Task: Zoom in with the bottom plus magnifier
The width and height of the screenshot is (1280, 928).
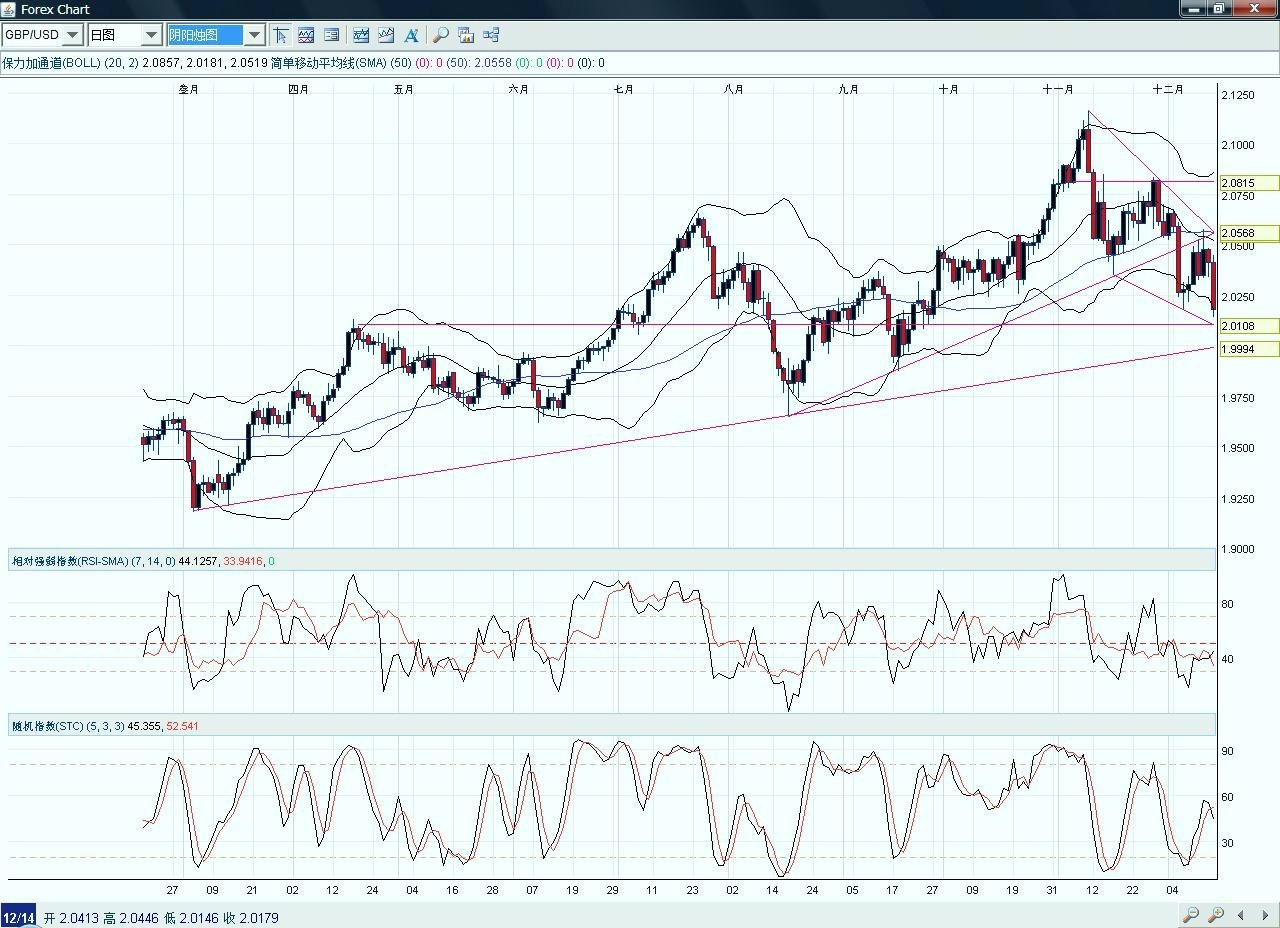Action: point(1216,915)
